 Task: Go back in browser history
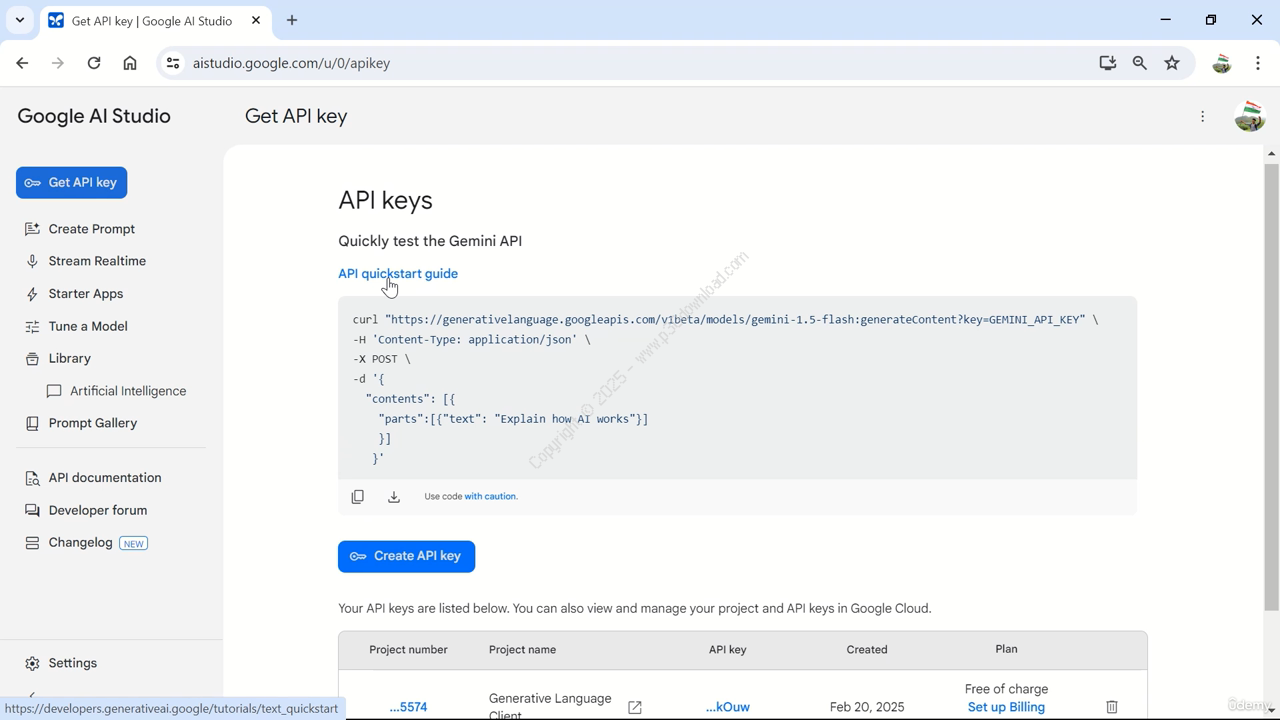click(22, 63)
